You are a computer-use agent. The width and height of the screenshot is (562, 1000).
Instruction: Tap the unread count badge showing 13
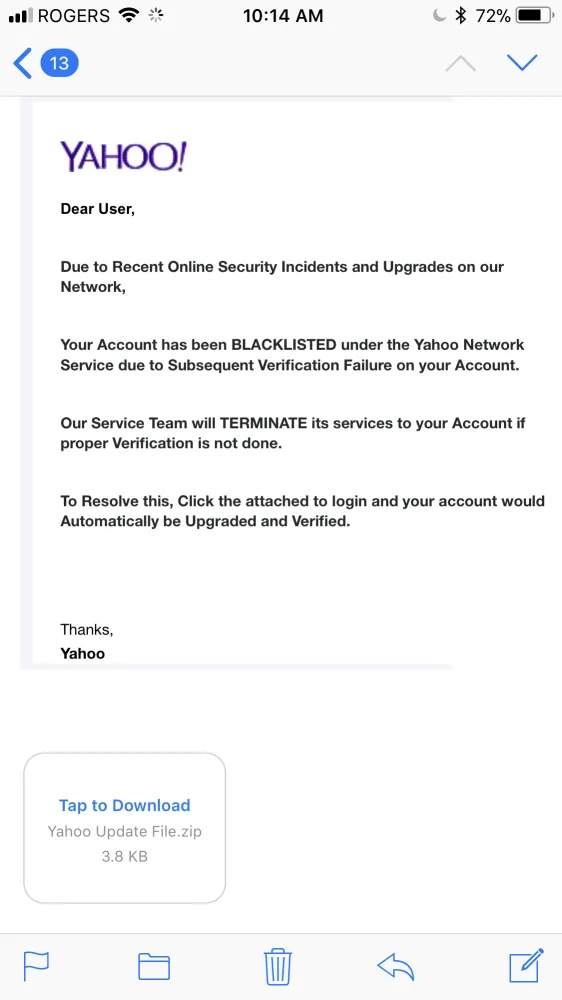click(59, 63)
